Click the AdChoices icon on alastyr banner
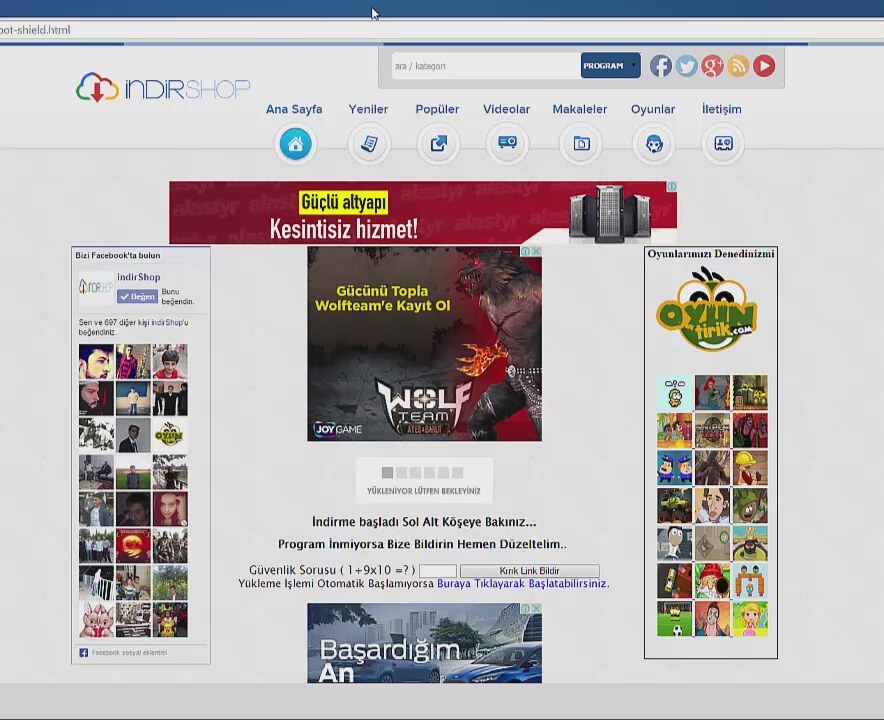 671,187
